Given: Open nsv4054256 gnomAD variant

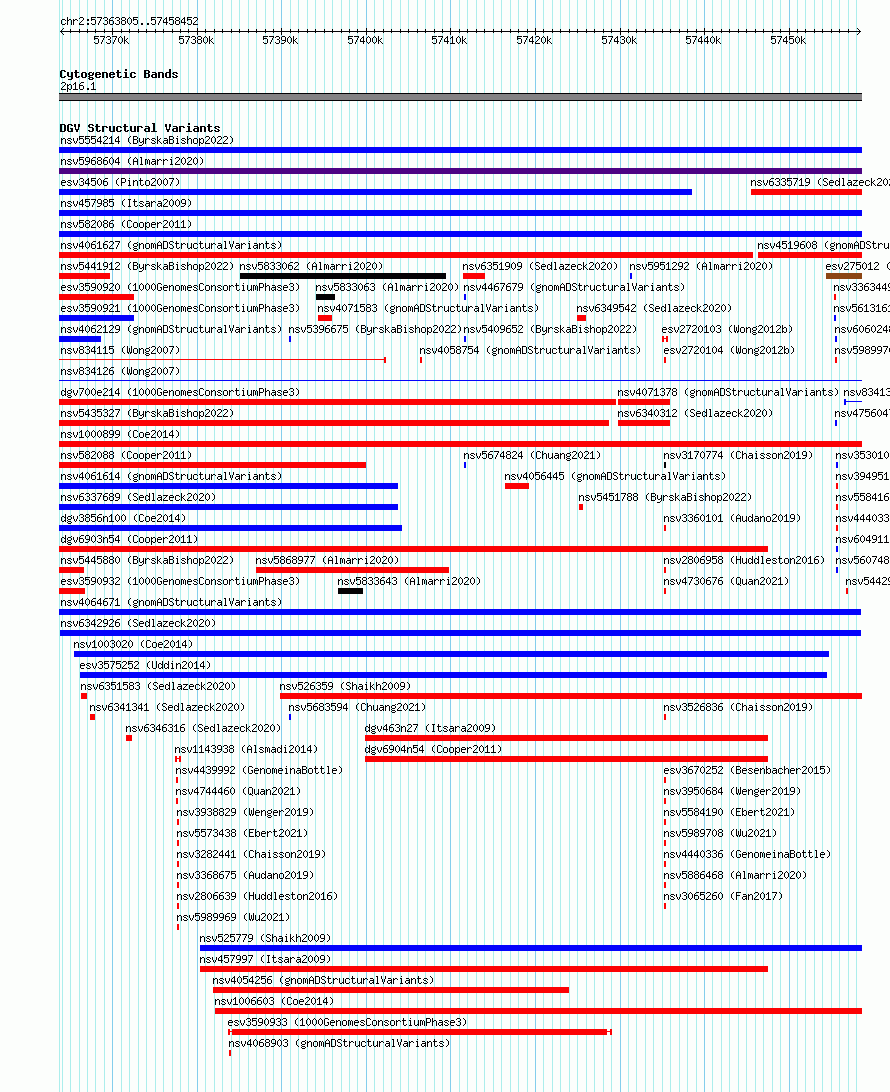Looking at the screenshot, I should point(323,980).
